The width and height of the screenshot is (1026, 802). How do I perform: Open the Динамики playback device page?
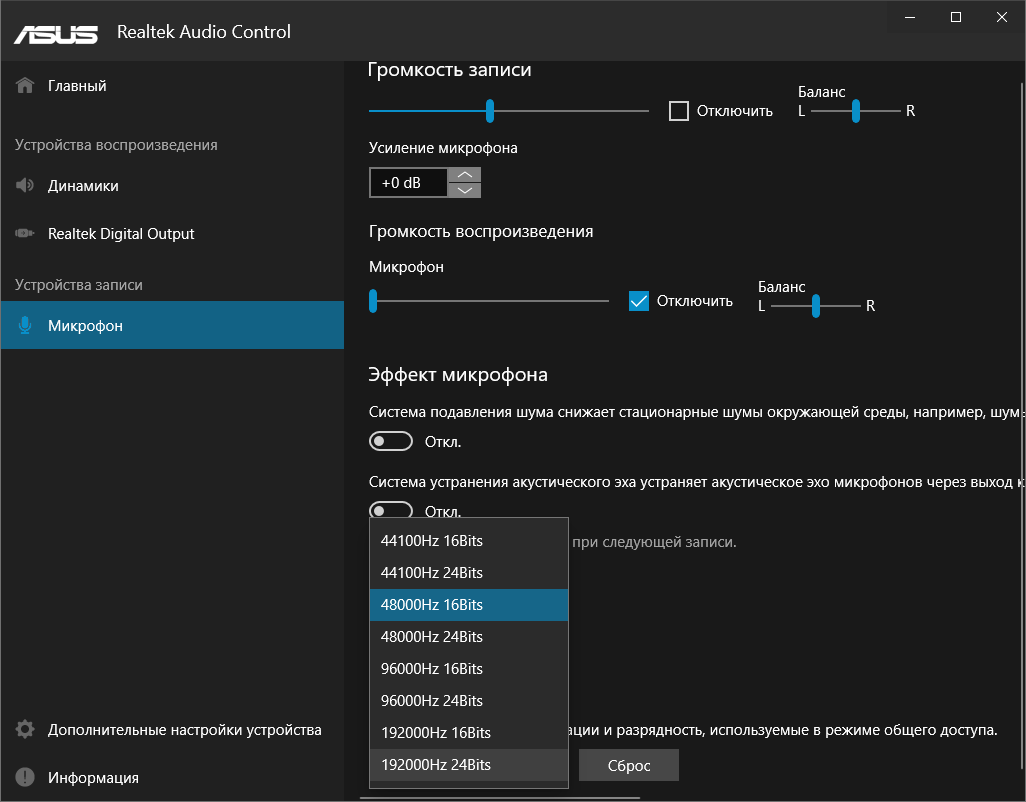coord(83,186)
